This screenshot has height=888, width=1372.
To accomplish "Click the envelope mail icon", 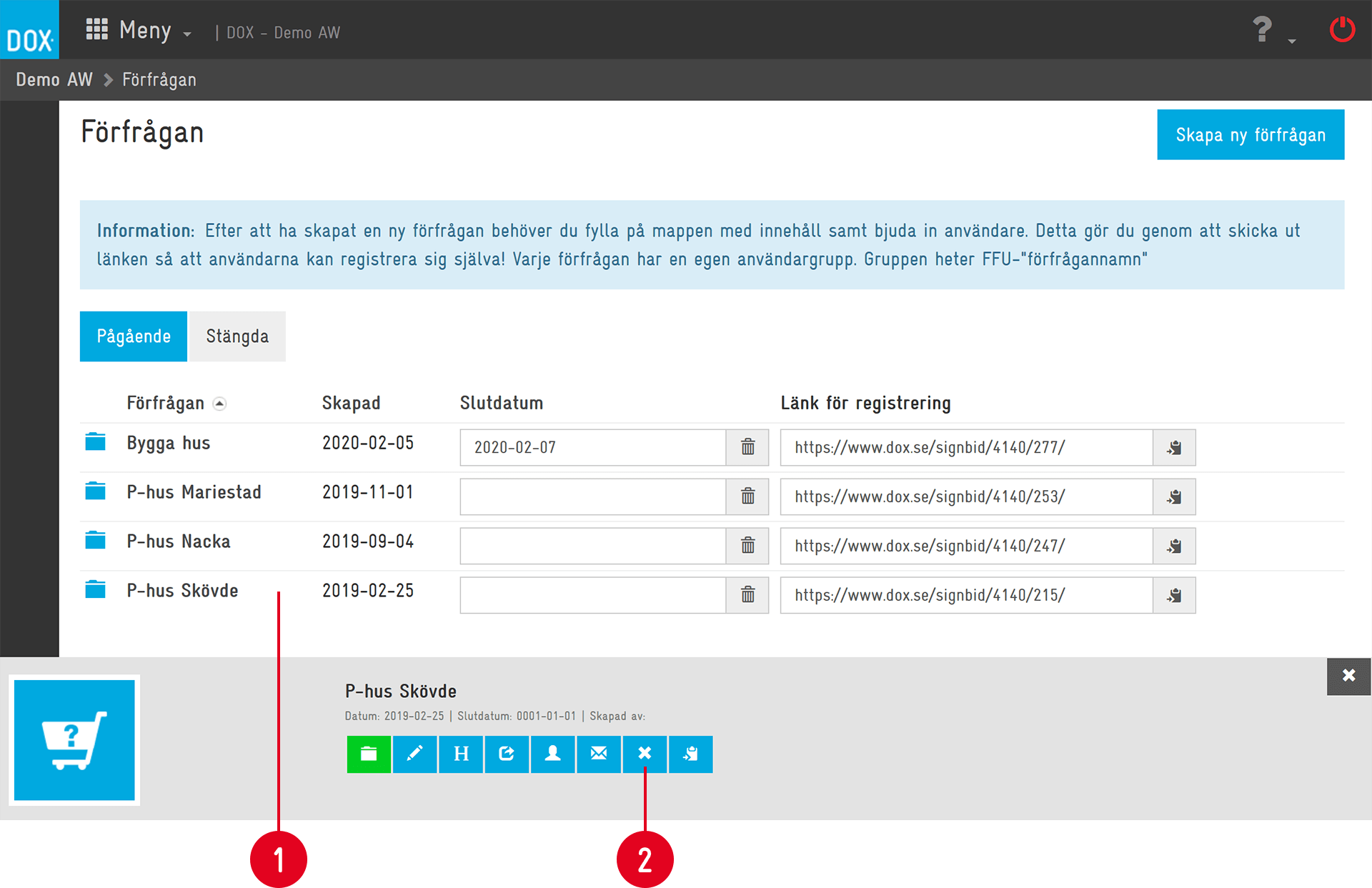I will (x=599, y=754).
